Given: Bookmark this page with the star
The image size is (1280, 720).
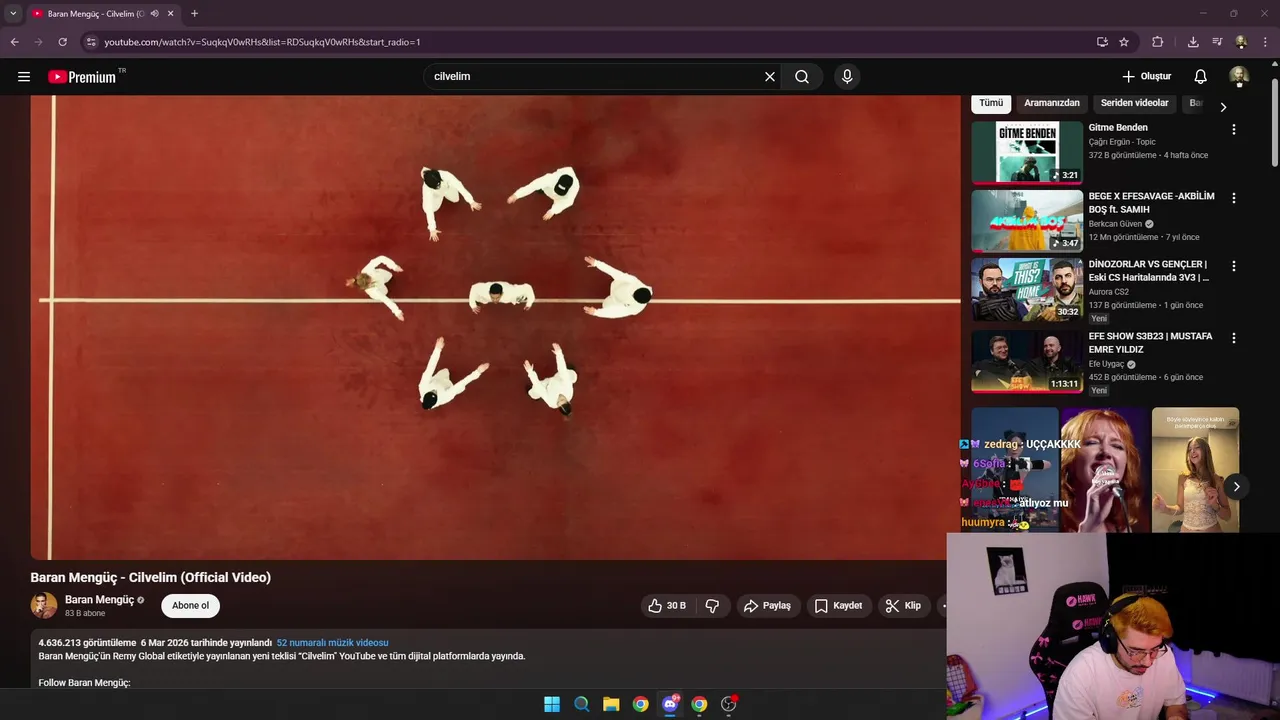Looking at the screenshot, I should 1124,42.
